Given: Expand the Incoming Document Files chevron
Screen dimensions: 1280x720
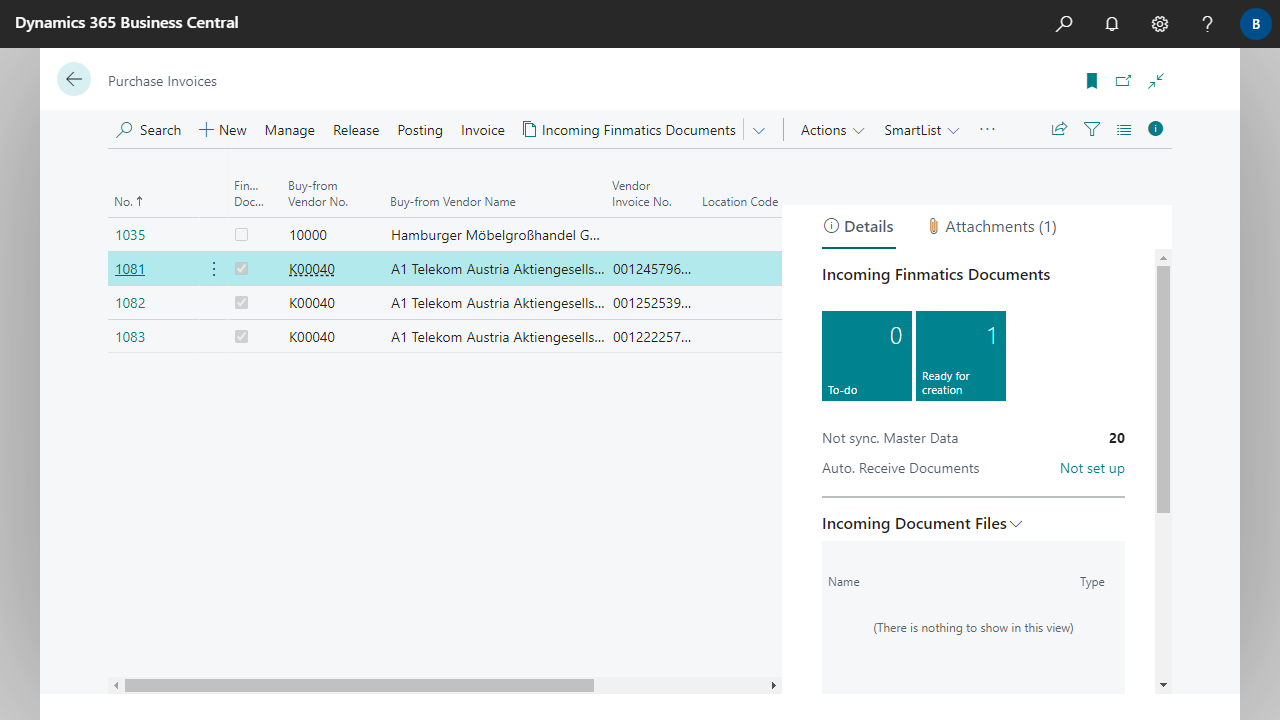Looking at the screenshot, I should pos(1016,524).
